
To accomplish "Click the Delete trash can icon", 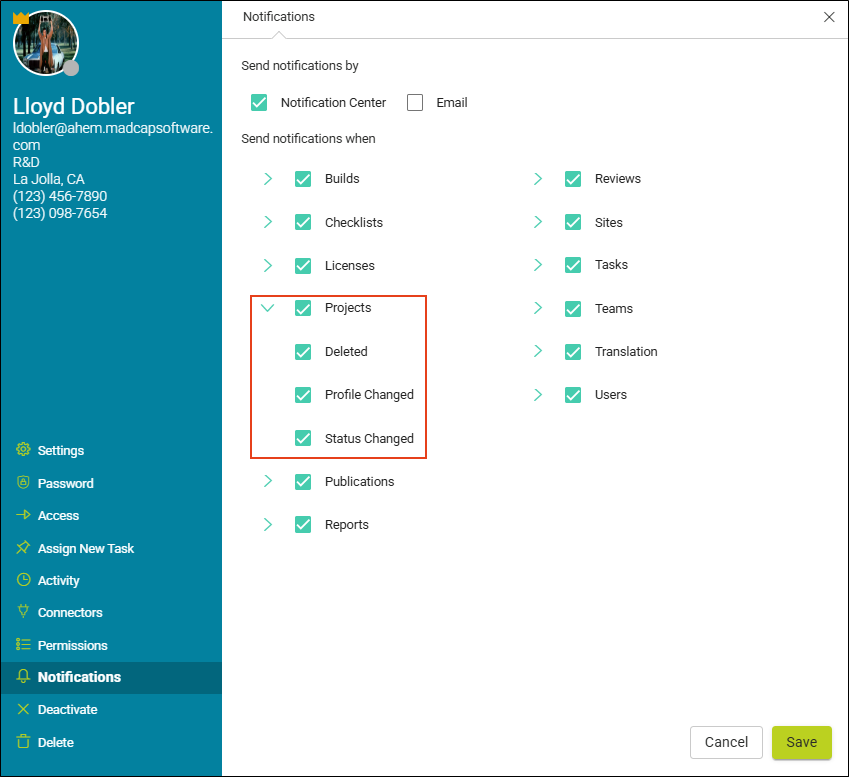I will pyautogui.click(x=23, y=742).
